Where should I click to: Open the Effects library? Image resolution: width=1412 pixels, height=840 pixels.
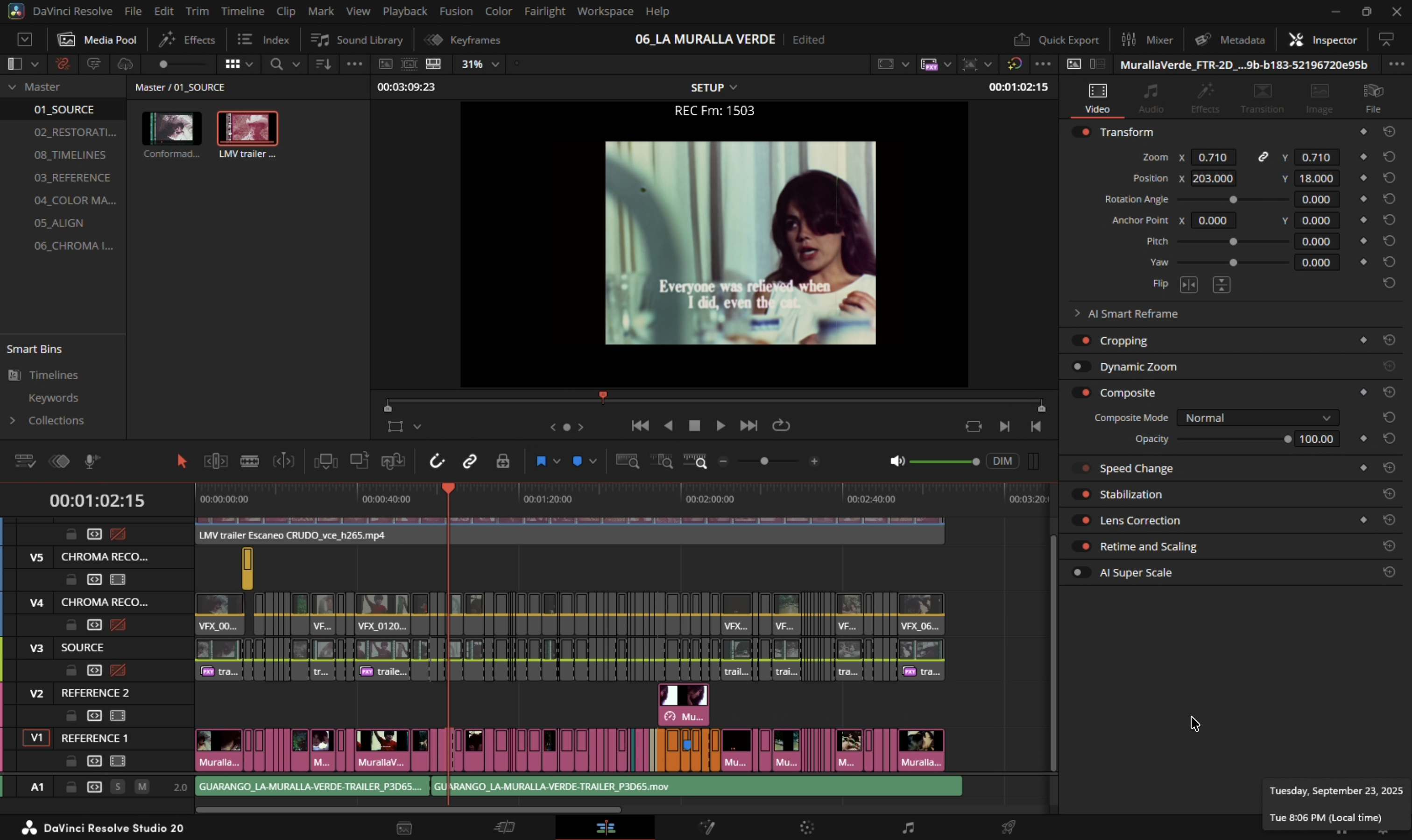(x=187, y=40)
